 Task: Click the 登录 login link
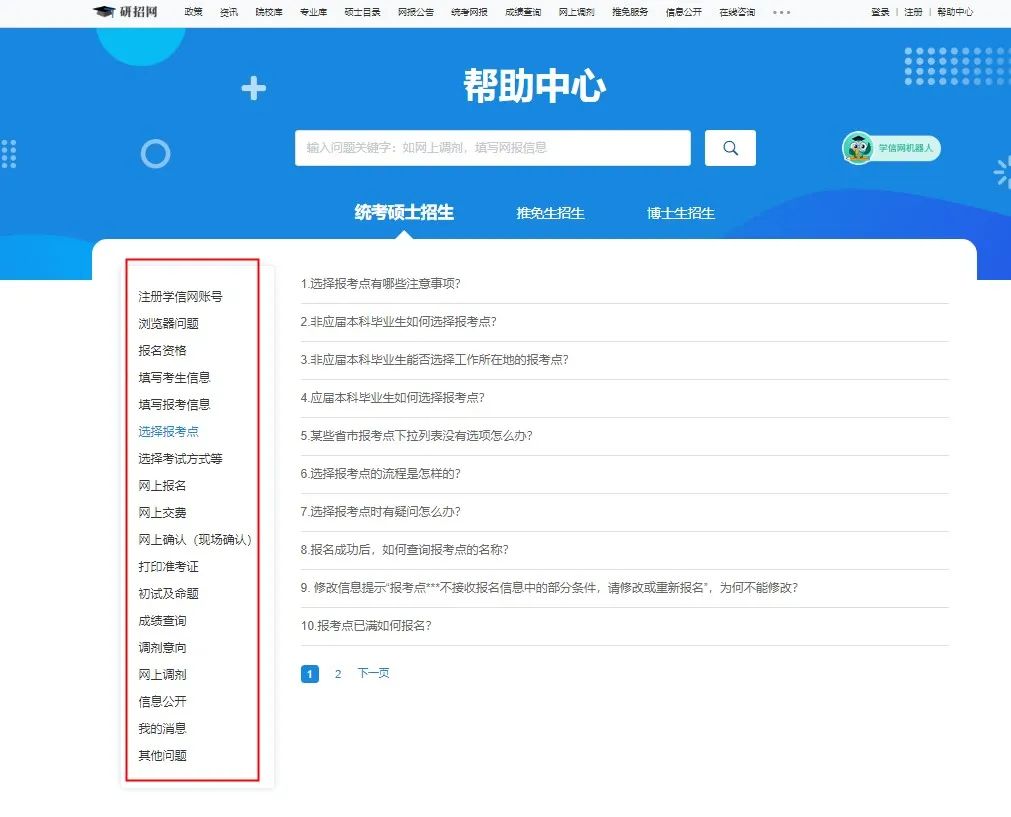(x=880, y=12)
